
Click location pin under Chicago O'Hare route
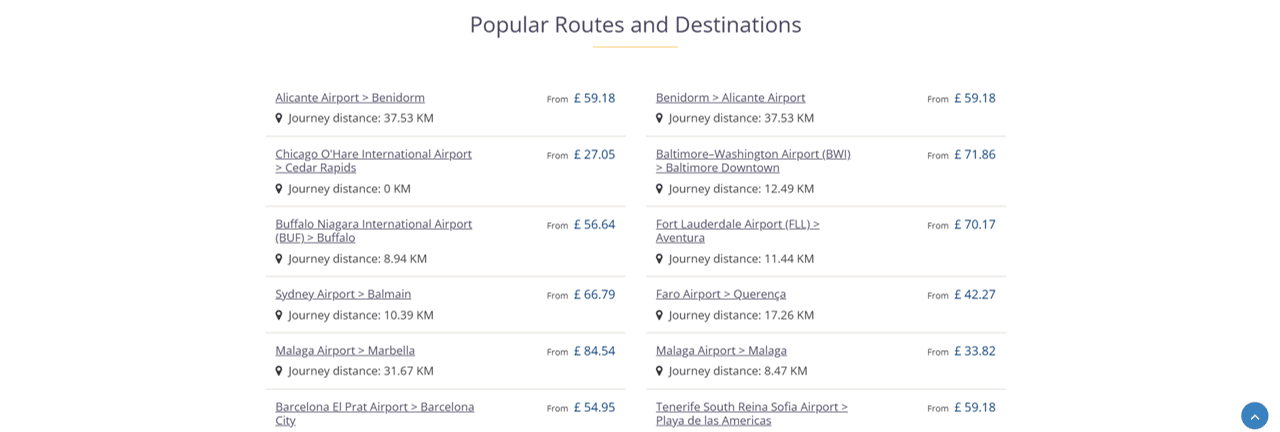coord(279,188)
